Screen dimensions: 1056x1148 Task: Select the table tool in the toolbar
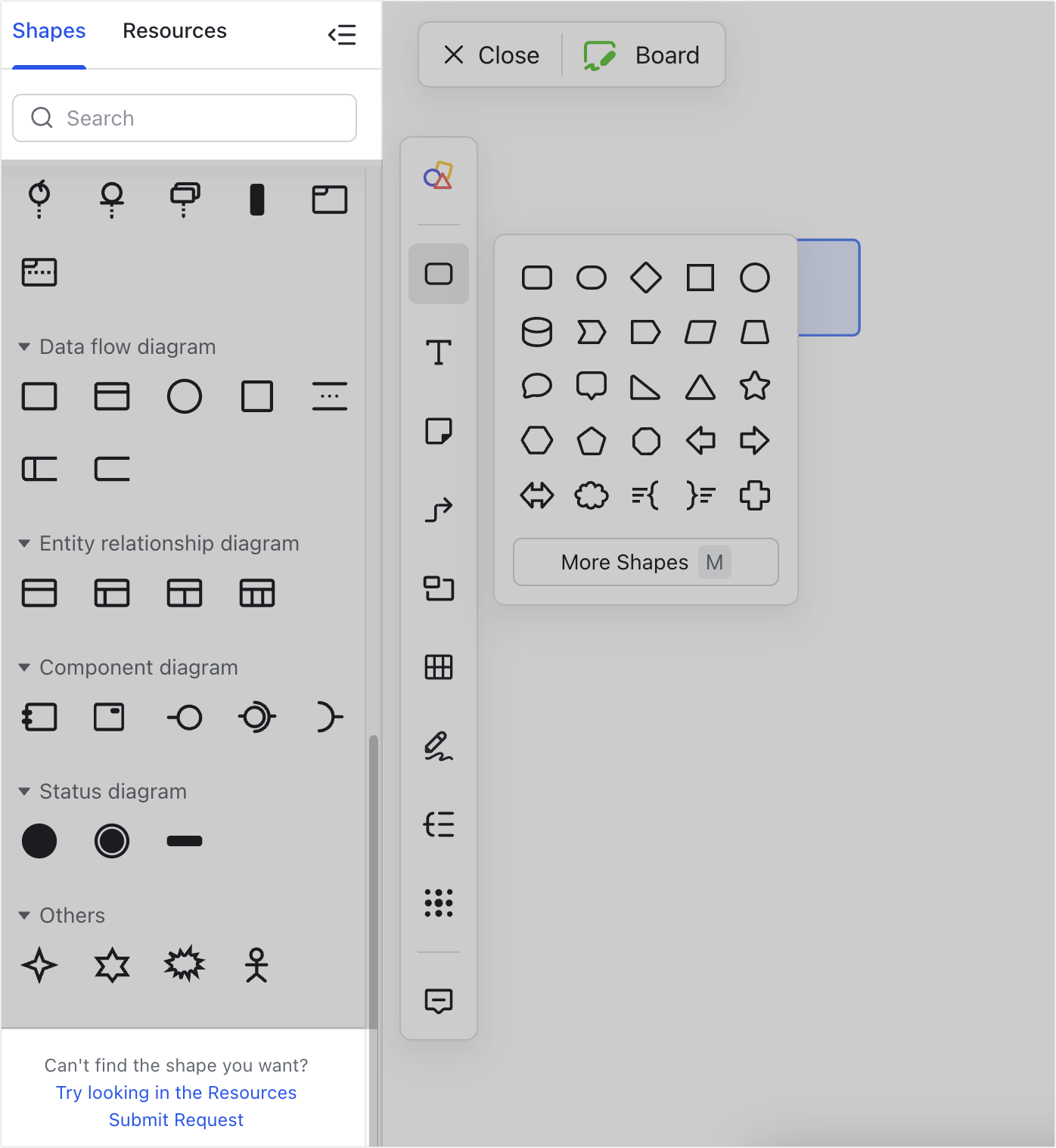point(439,667)
